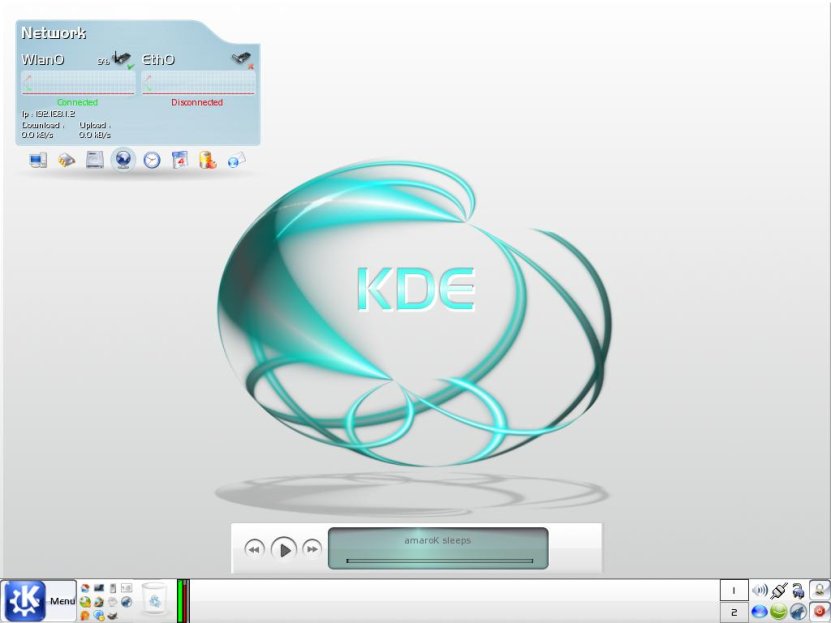Image resolution: width=831 pixels, height=623 pixels.
Task: Click the Download 0.0 kB/s value
Action: click(37, 135)
